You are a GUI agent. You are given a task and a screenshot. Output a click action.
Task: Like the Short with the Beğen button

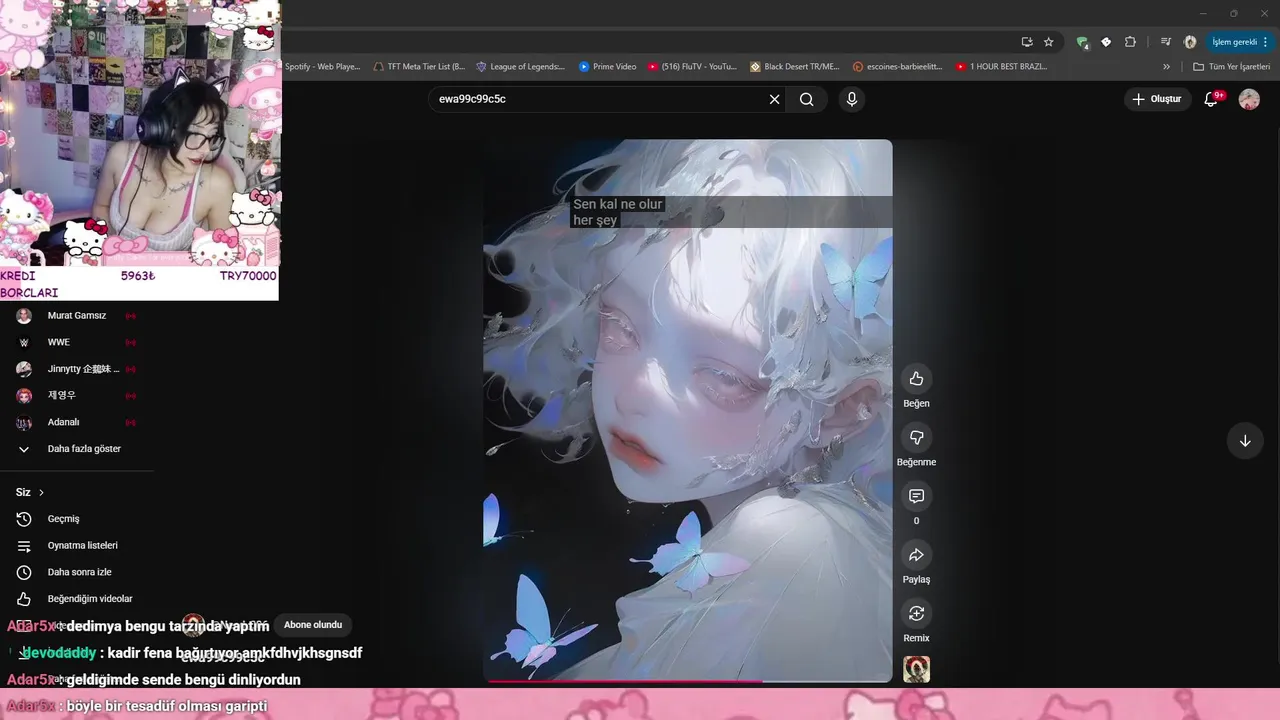click(x=916, y=378)
